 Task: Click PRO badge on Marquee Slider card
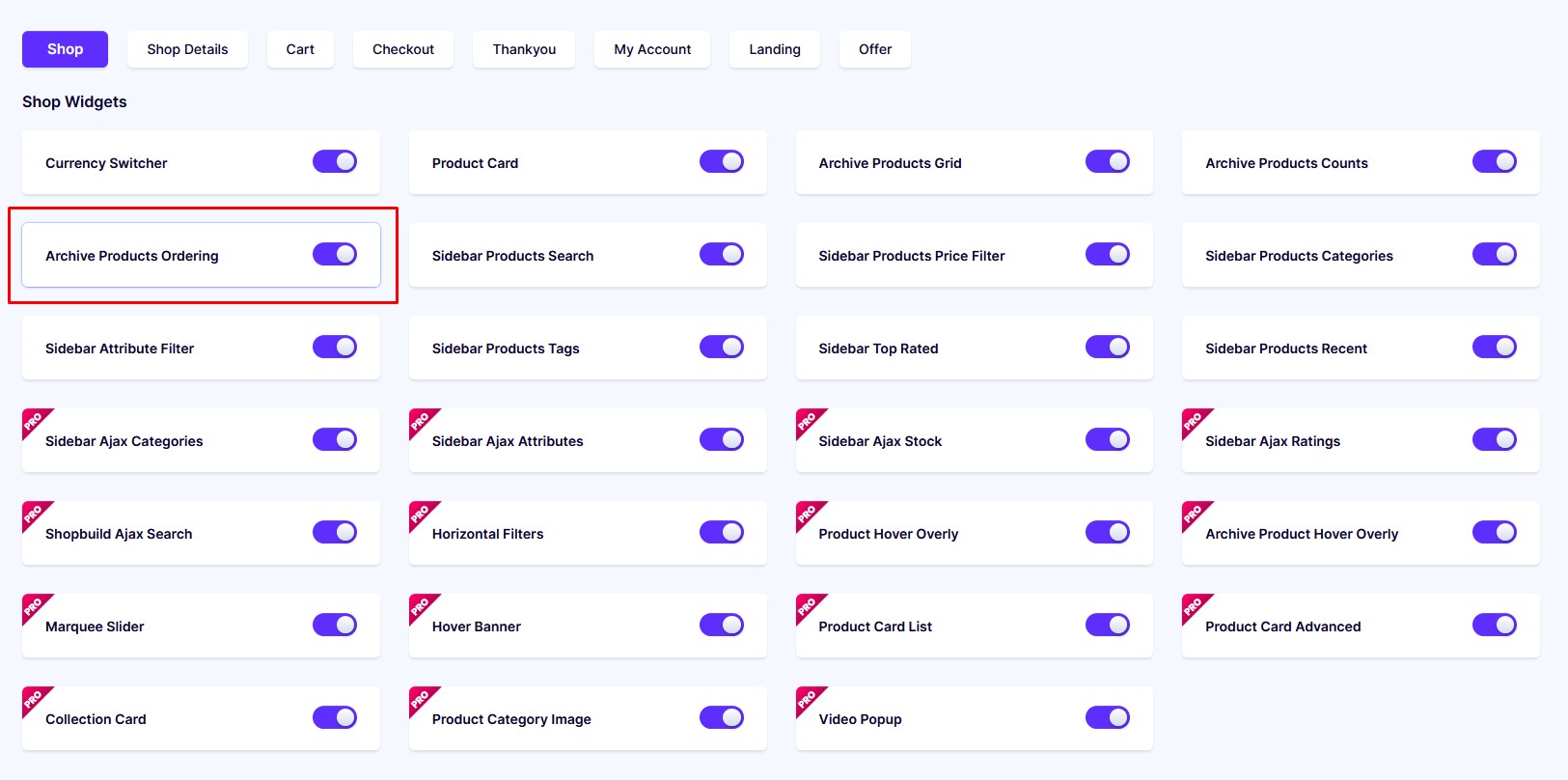point(35,606)
